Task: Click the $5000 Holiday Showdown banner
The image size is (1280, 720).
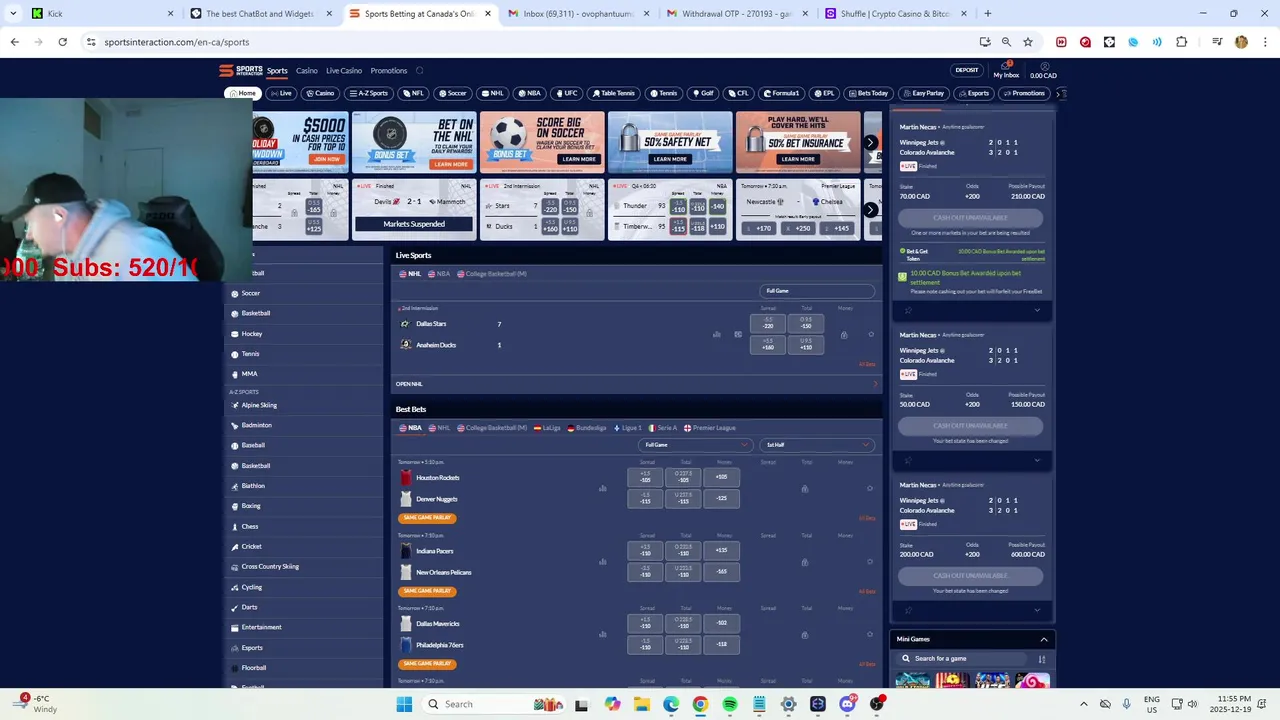Action: 300,142
